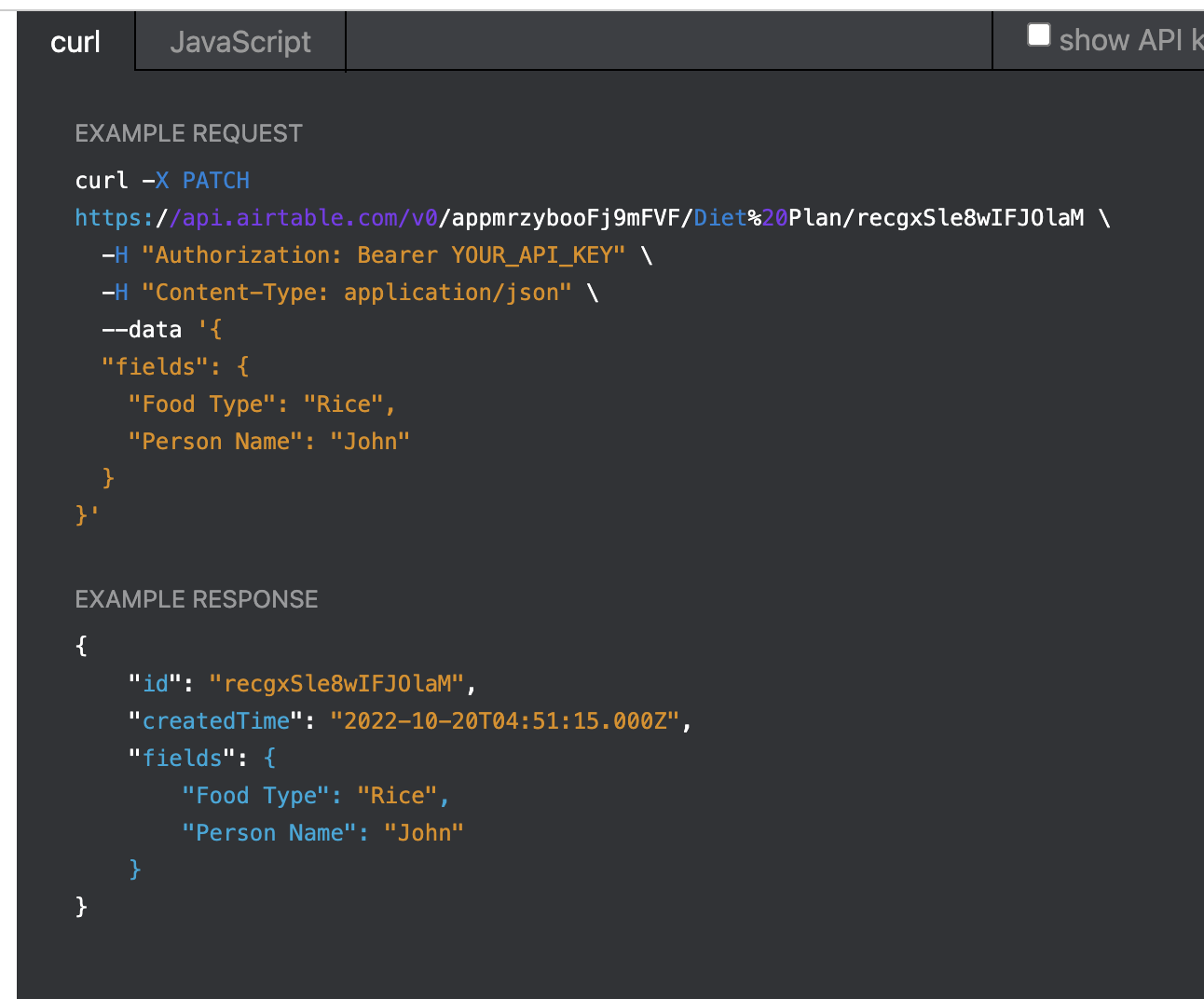Click the 'Authorization: Bearer YOUR_API_KEY' header line
This screenshot has height=999, width=1204.
click(x=377, y=254)
